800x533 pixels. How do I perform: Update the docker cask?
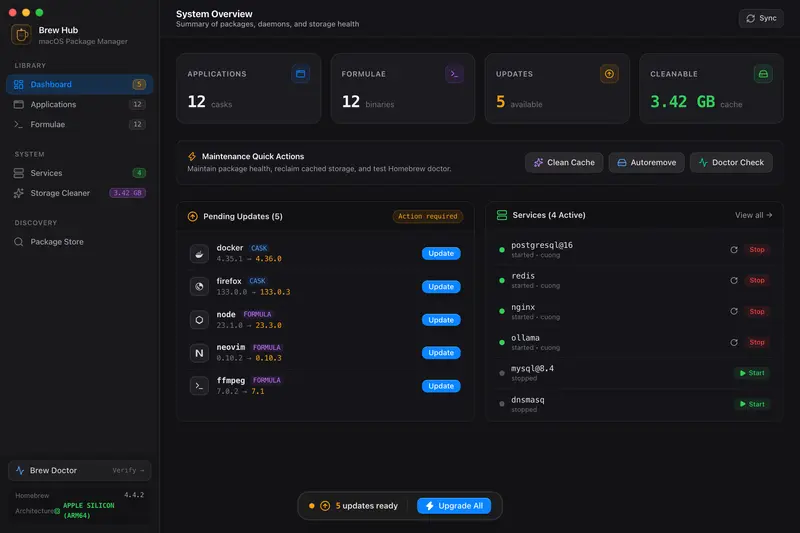click(x=441, y=253)
